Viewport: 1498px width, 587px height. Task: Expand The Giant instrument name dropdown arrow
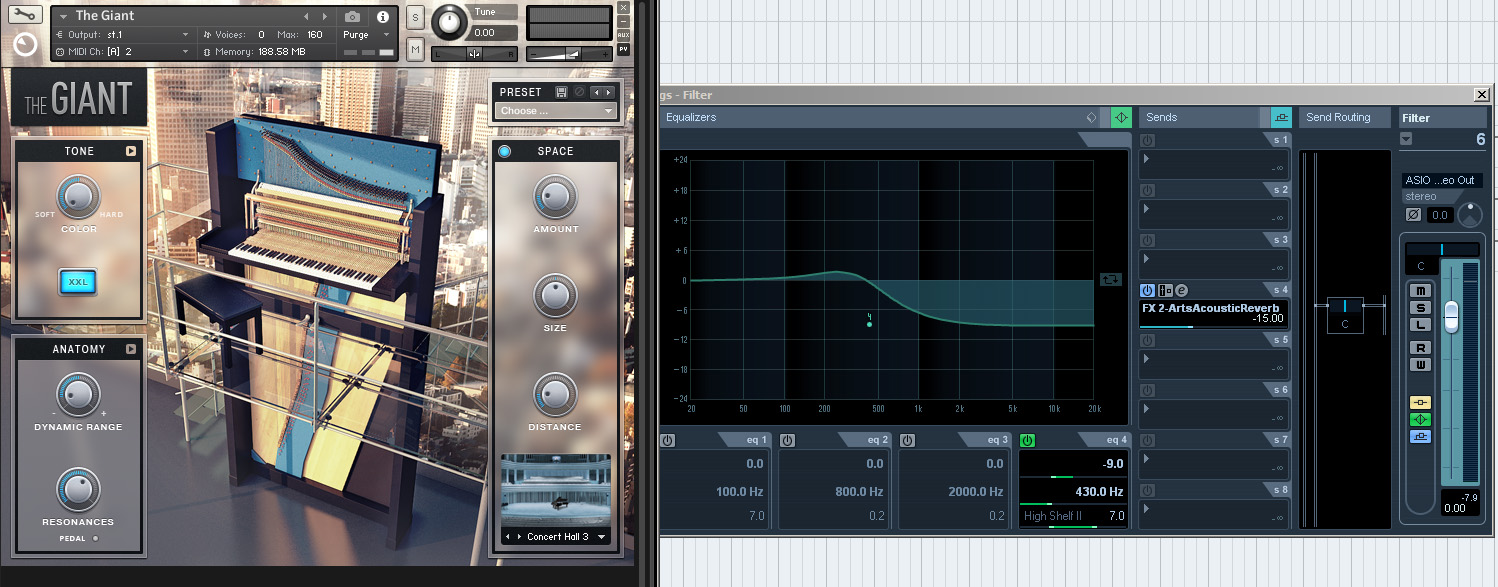pos(64,16)
